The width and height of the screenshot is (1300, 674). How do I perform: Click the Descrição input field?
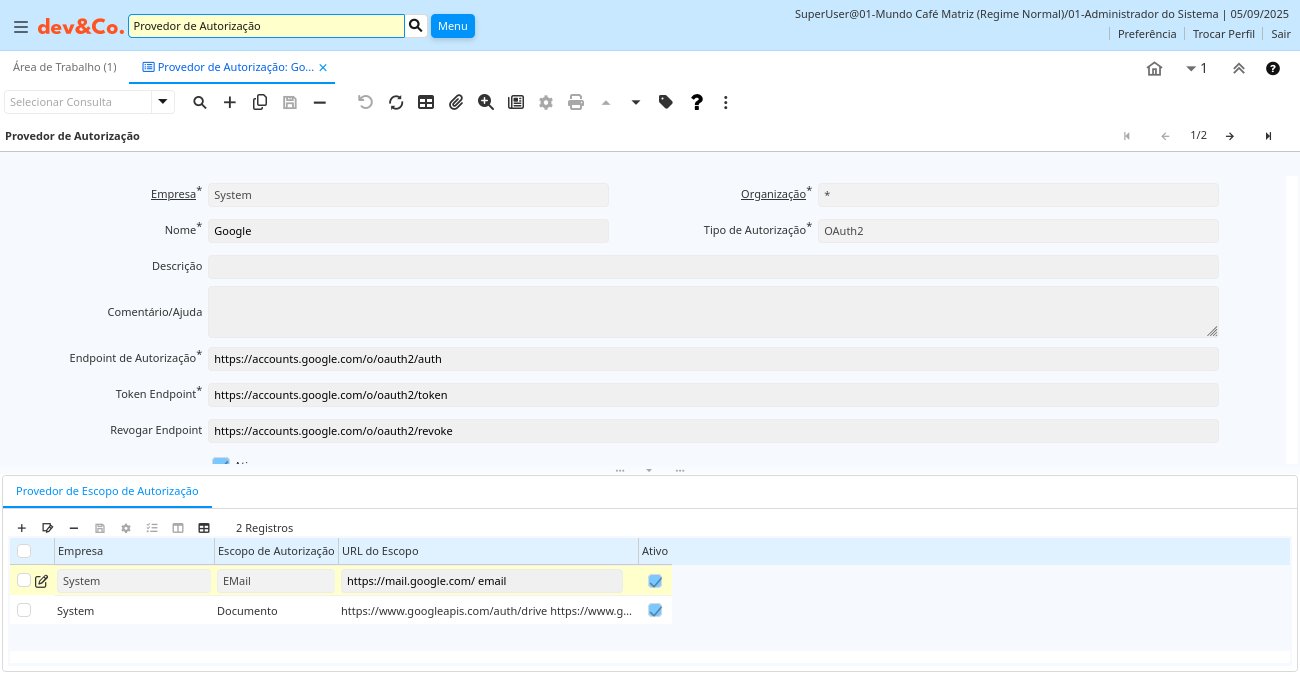point(713,267)
